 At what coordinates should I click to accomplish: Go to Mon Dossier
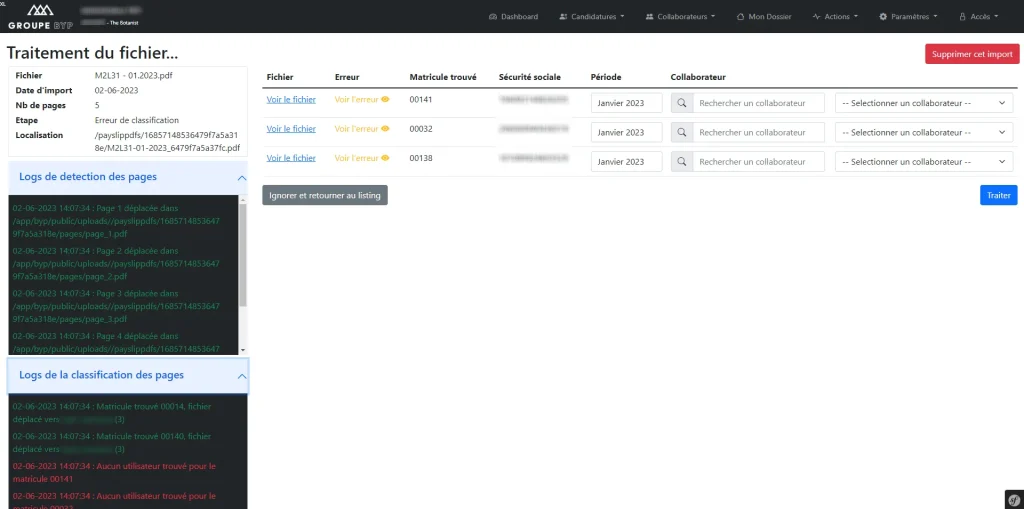click(x=763, y=16)
